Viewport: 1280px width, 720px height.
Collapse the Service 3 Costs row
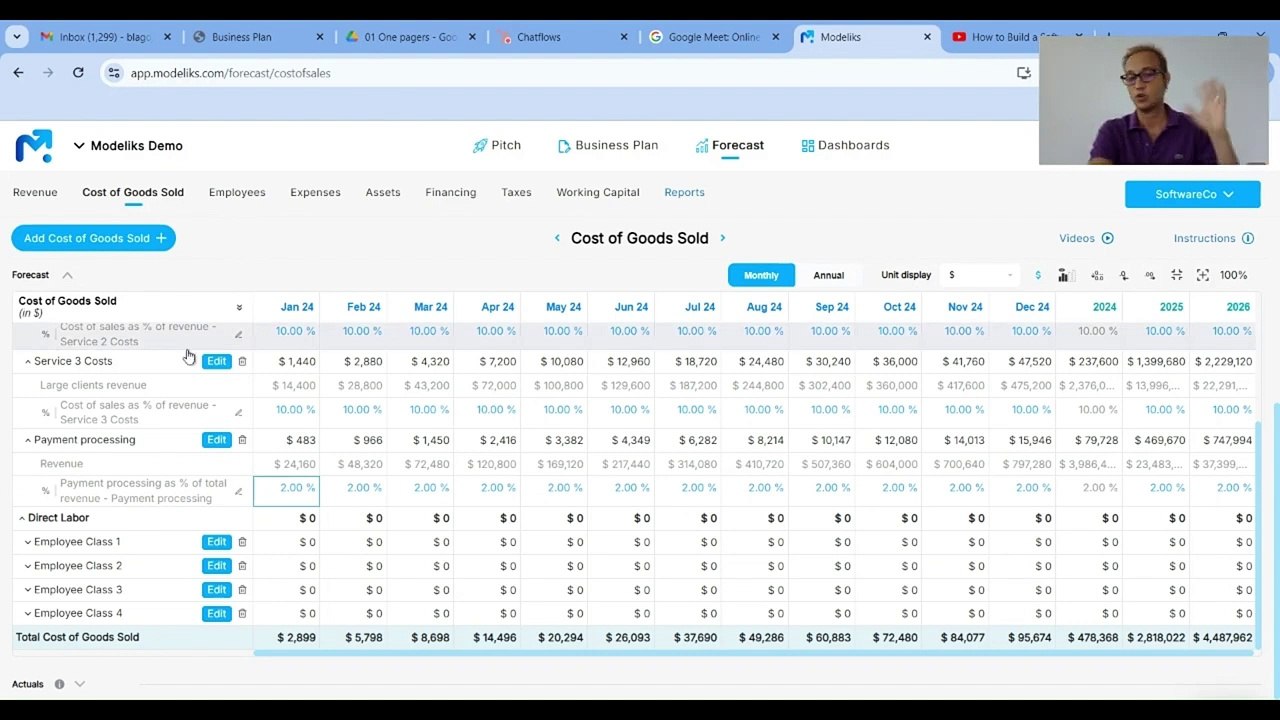tap(27, 361)
